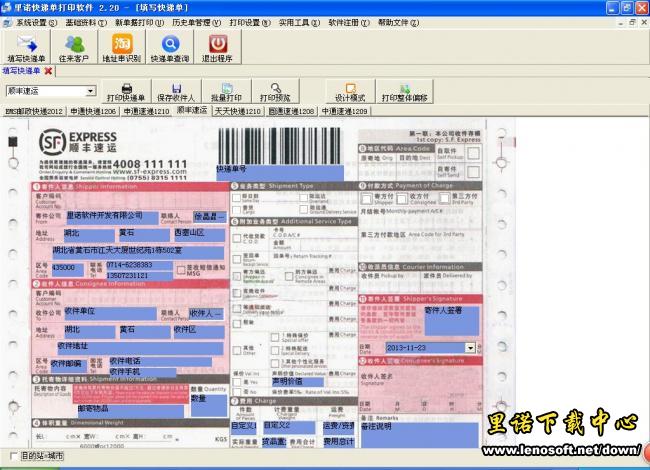Click 收件邮编 recipient postcode field

[x=68, y=366]
